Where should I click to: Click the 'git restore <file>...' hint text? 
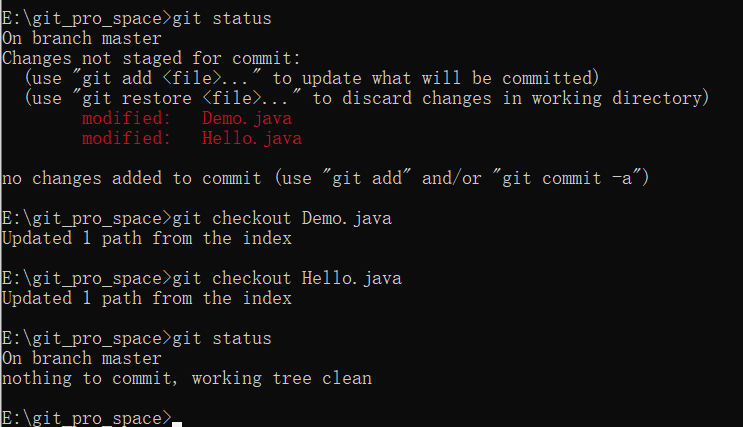(191, 98)
